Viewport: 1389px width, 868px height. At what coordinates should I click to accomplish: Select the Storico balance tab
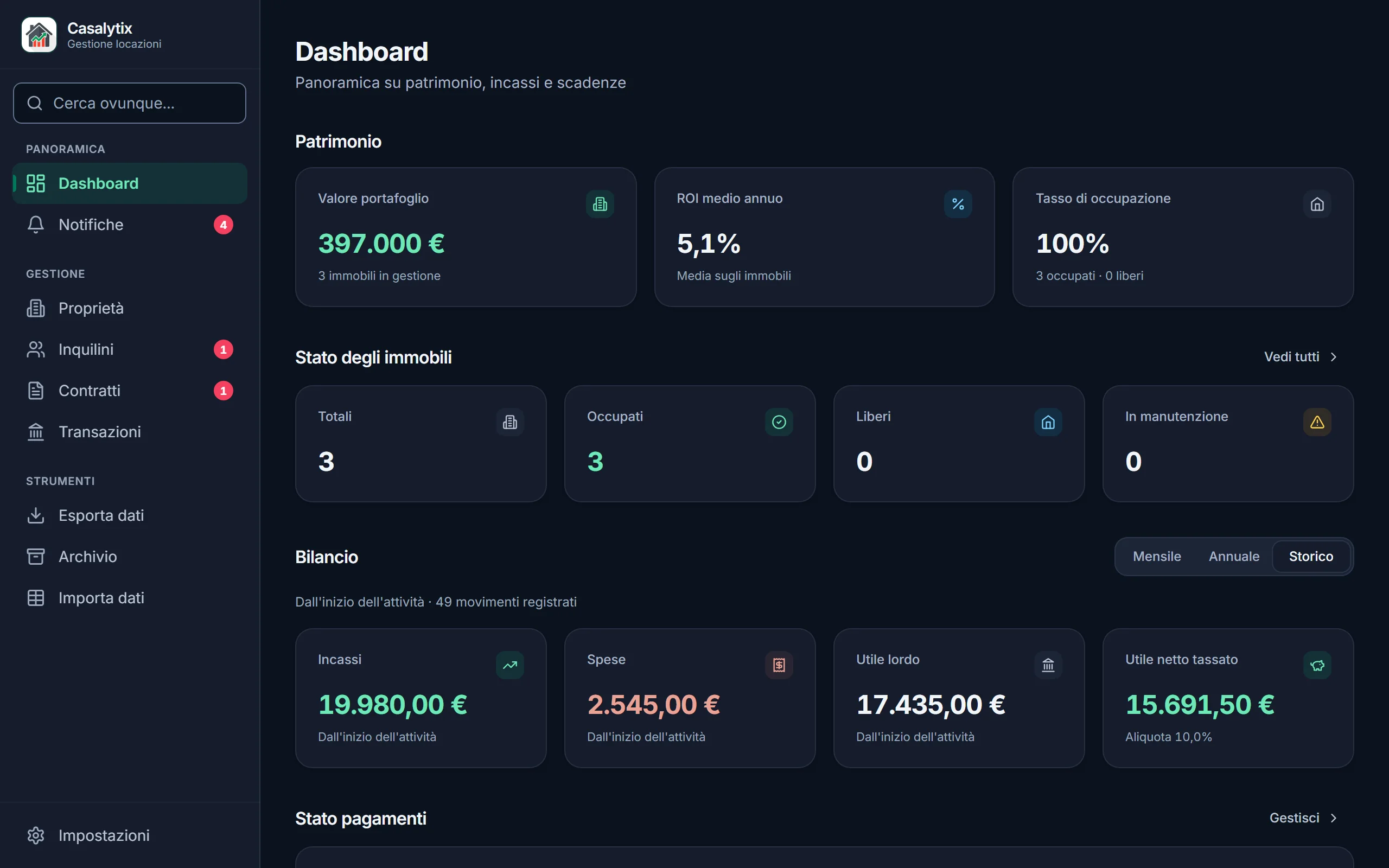coord(1311,556)
